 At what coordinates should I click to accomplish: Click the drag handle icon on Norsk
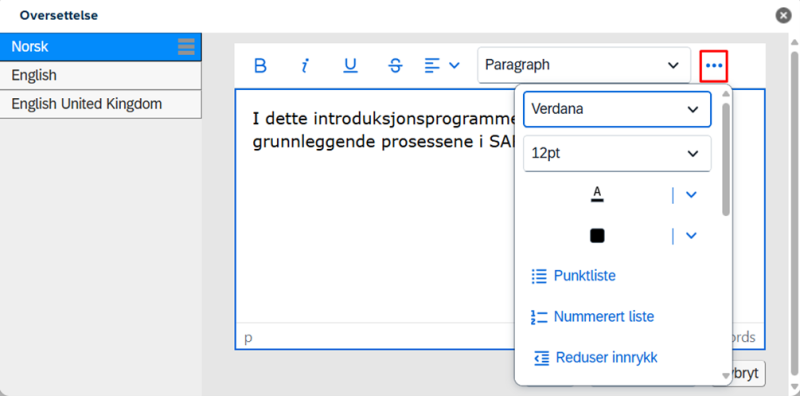[x=186, y=46]
